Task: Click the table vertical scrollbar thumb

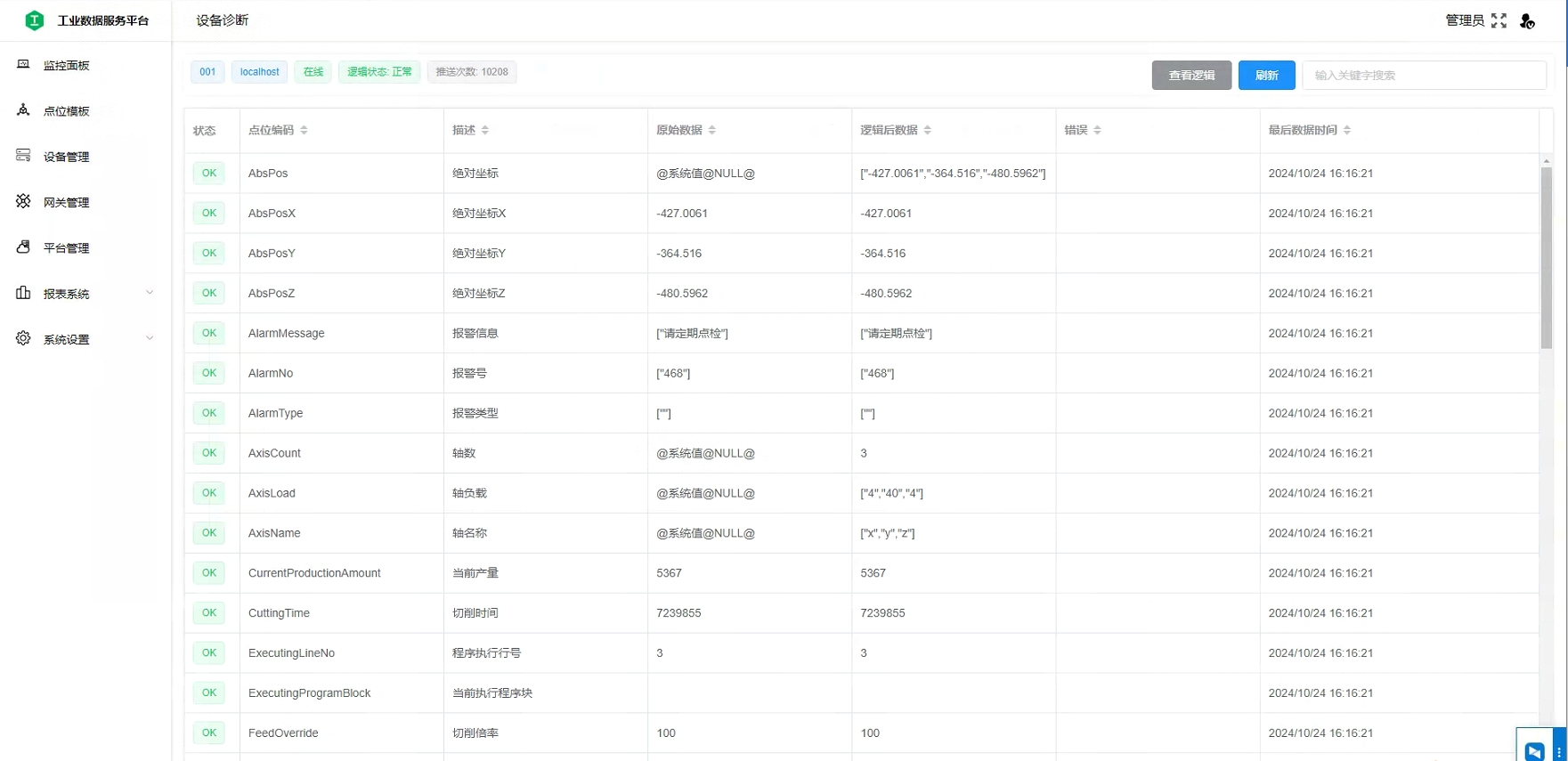Action: click(1547, 258)
